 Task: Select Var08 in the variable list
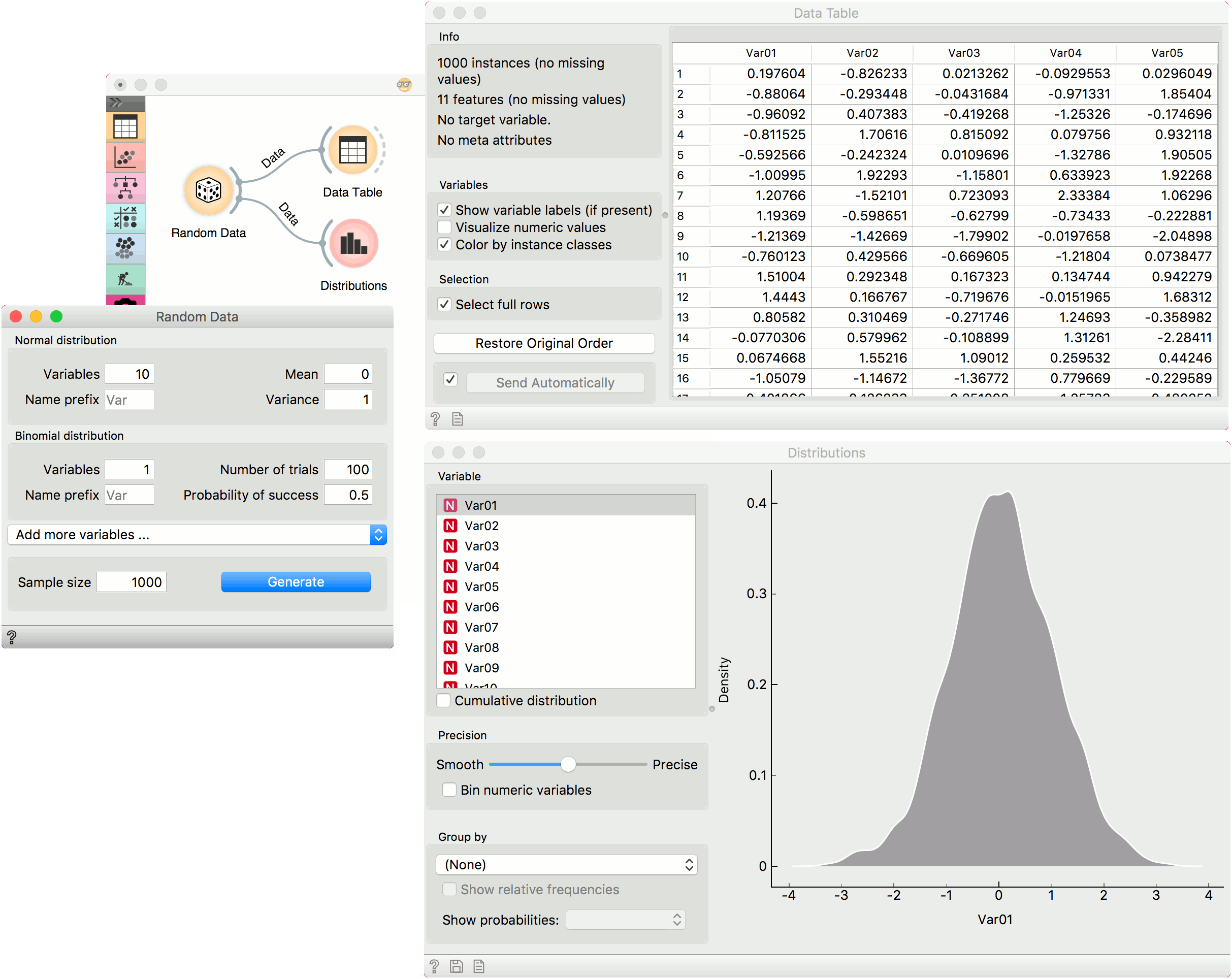[x=481, y=647]
